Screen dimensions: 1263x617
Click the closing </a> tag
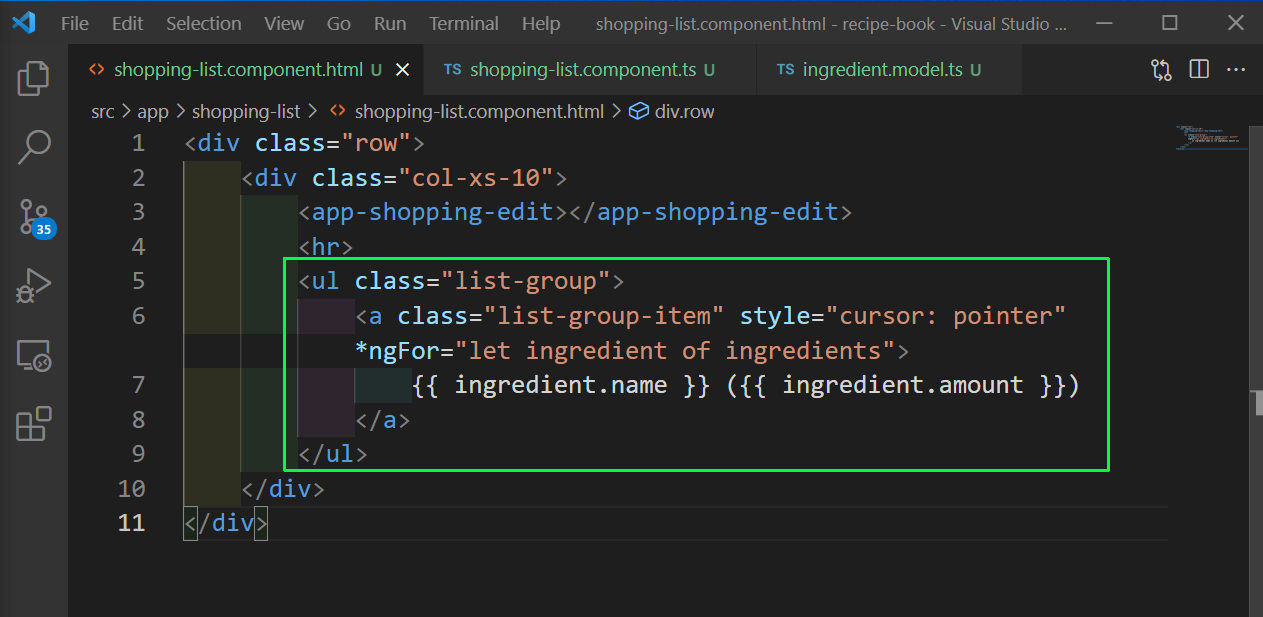click(383, 420)
